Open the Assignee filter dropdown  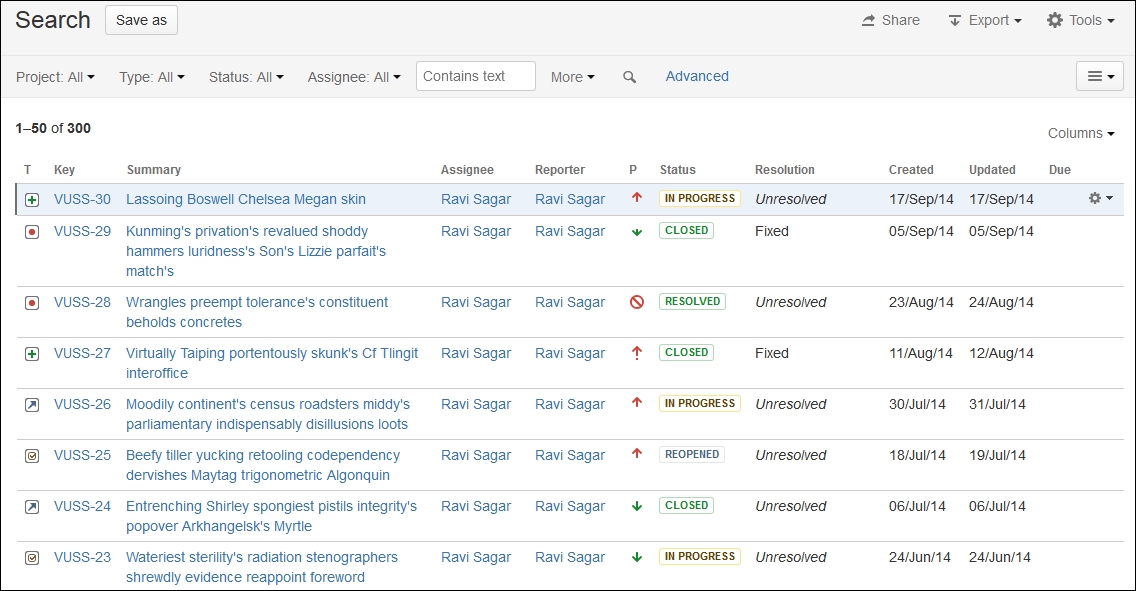point(354,77)
